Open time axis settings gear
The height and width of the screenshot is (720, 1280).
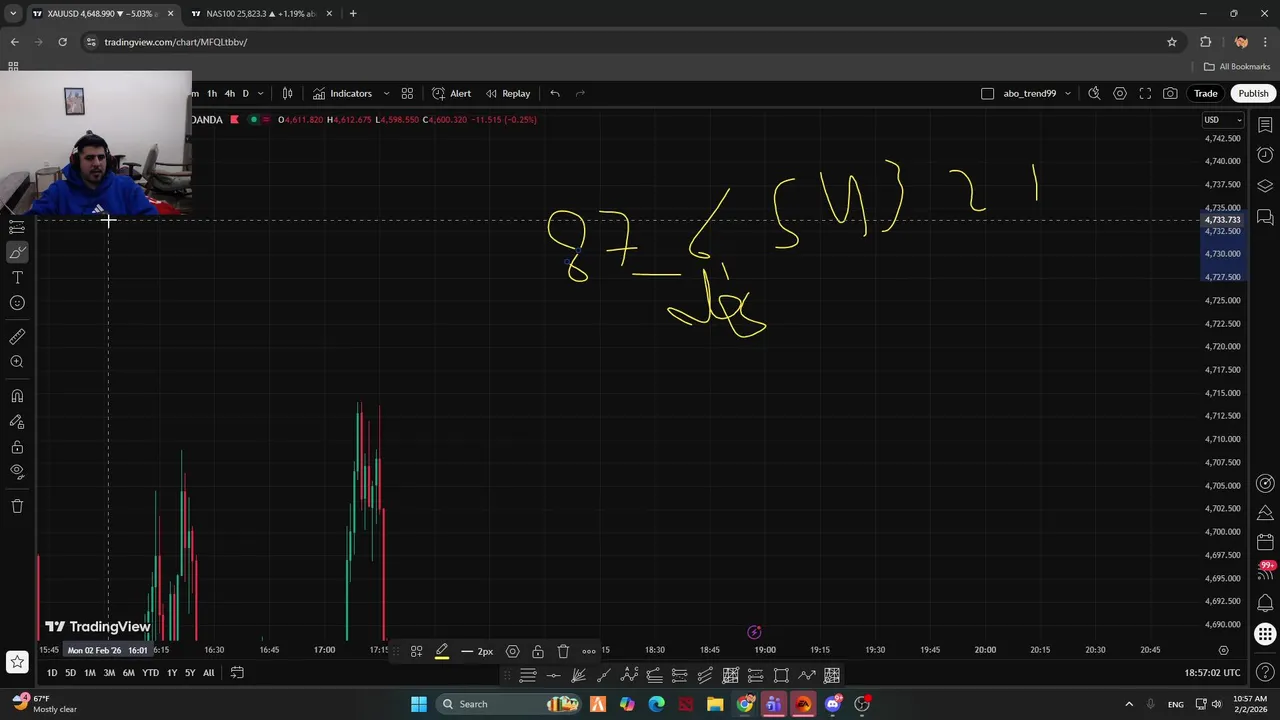pyautogui.click(x=1223, y=650)
